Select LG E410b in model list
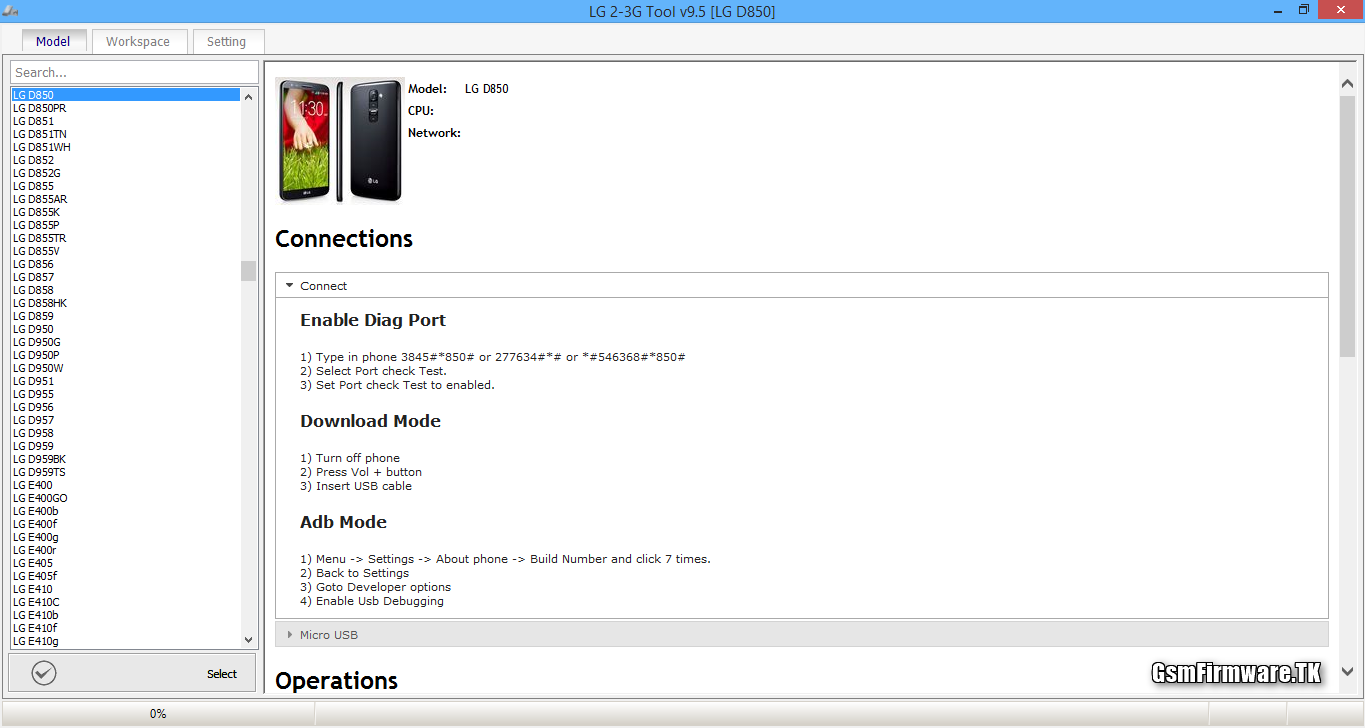Screen dimensions: 1365x728 [125, 615]
